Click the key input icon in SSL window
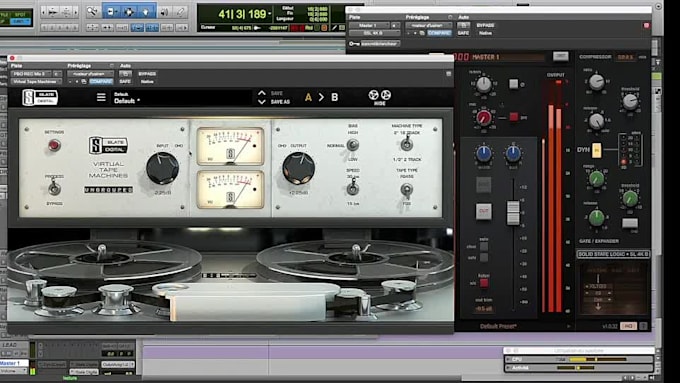Screen dimensions: 680x383 coord(354,43)
